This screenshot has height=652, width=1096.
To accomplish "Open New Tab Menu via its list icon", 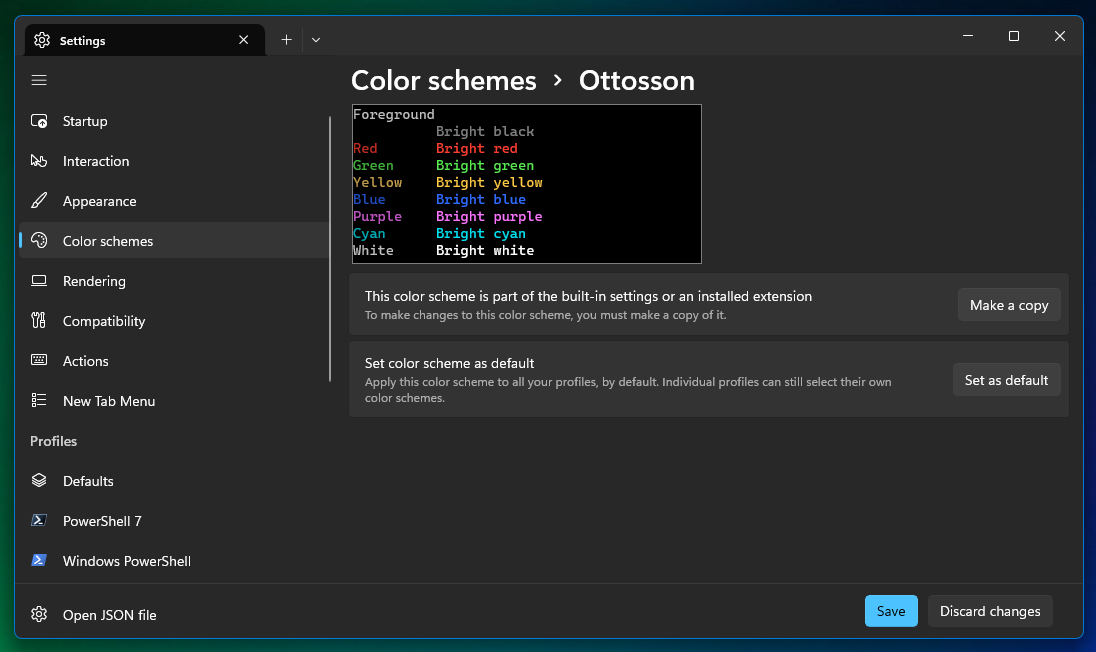I will 38,401.
